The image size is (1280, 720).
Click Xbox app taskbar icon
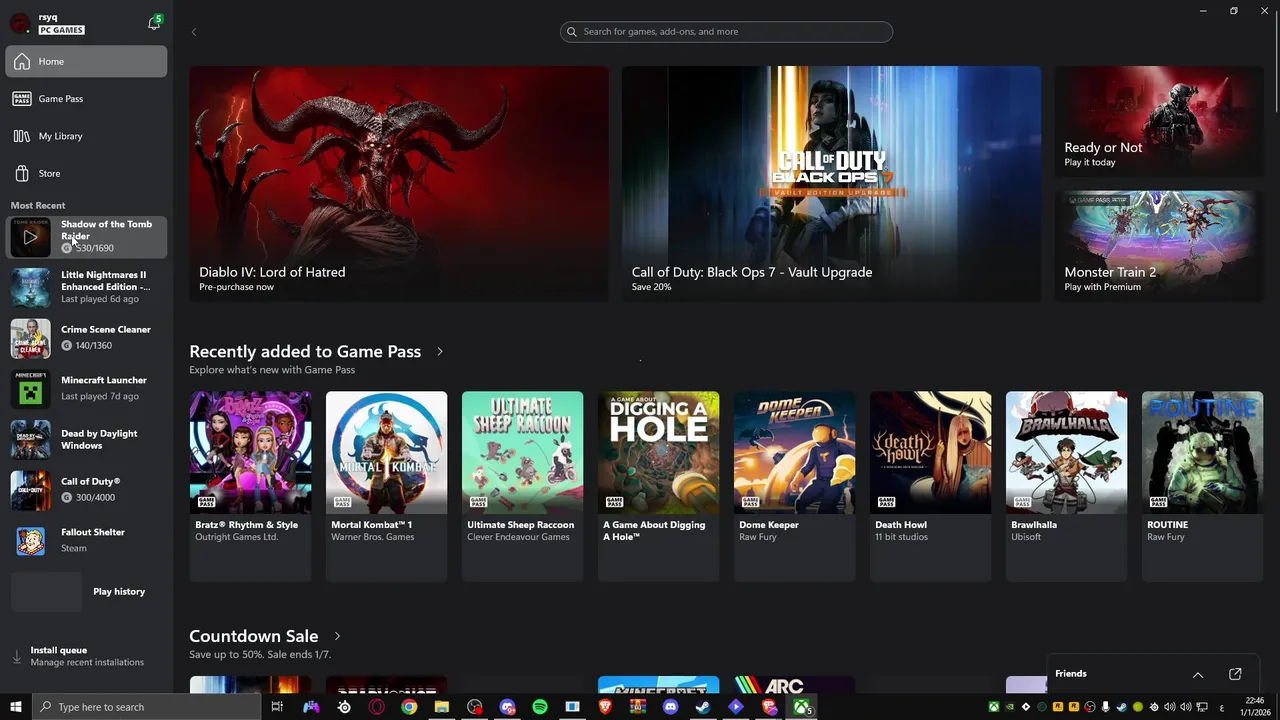tap(802, 707)
